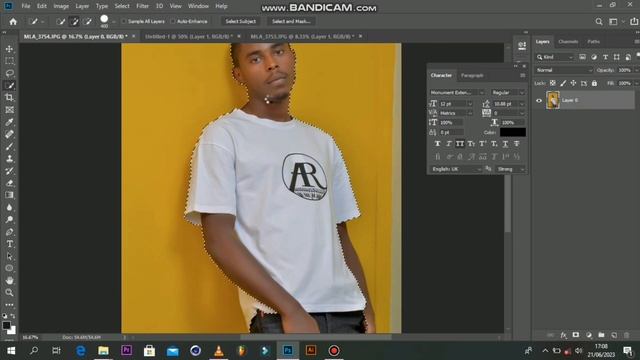Choose Add to Selection mode
640x360 pixels.
tap(74, 22)
